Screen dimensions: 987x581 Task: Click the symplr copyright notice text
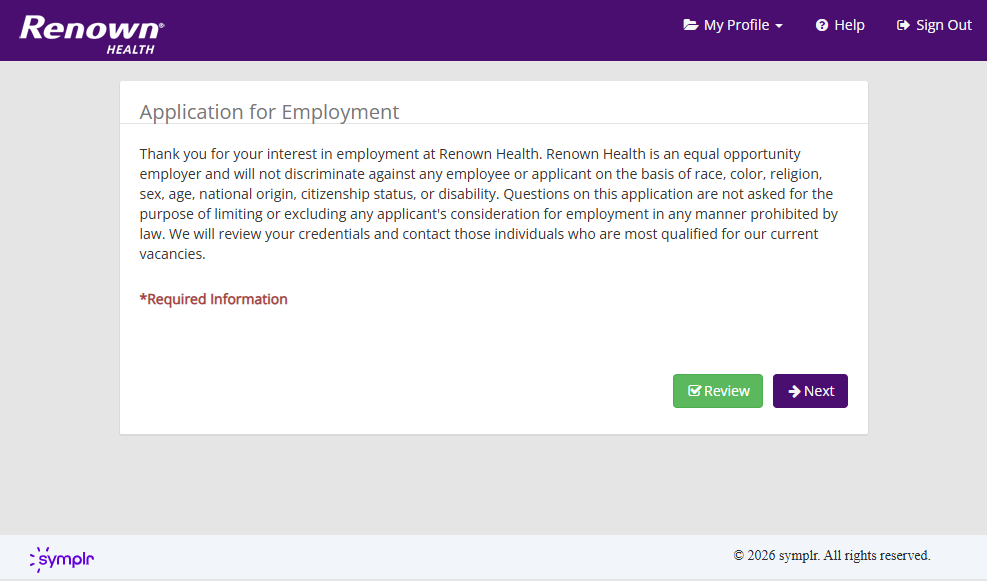[831, 555]
